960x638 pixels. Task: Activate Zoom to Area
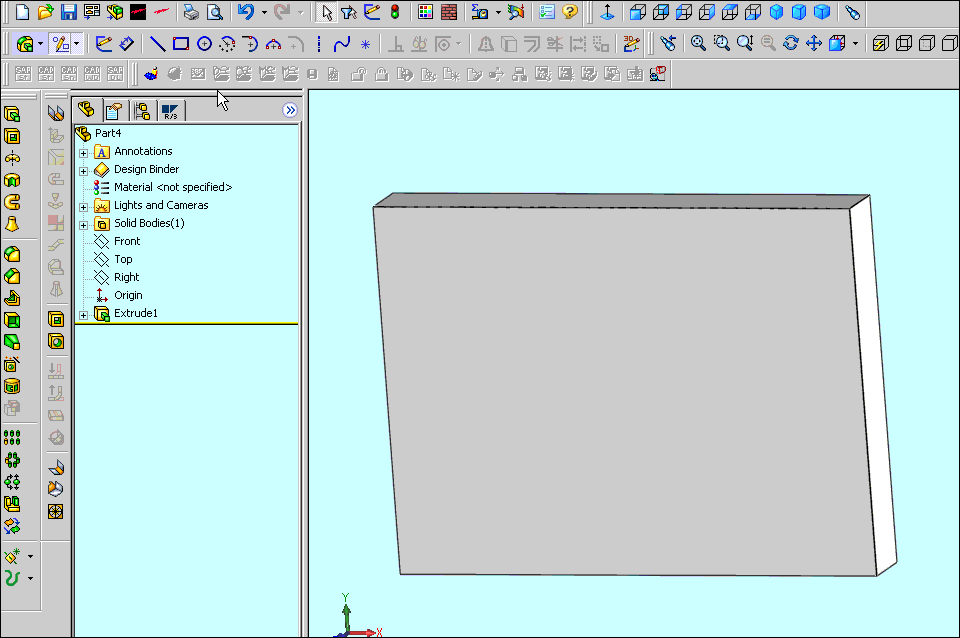(x=721, y=43)
